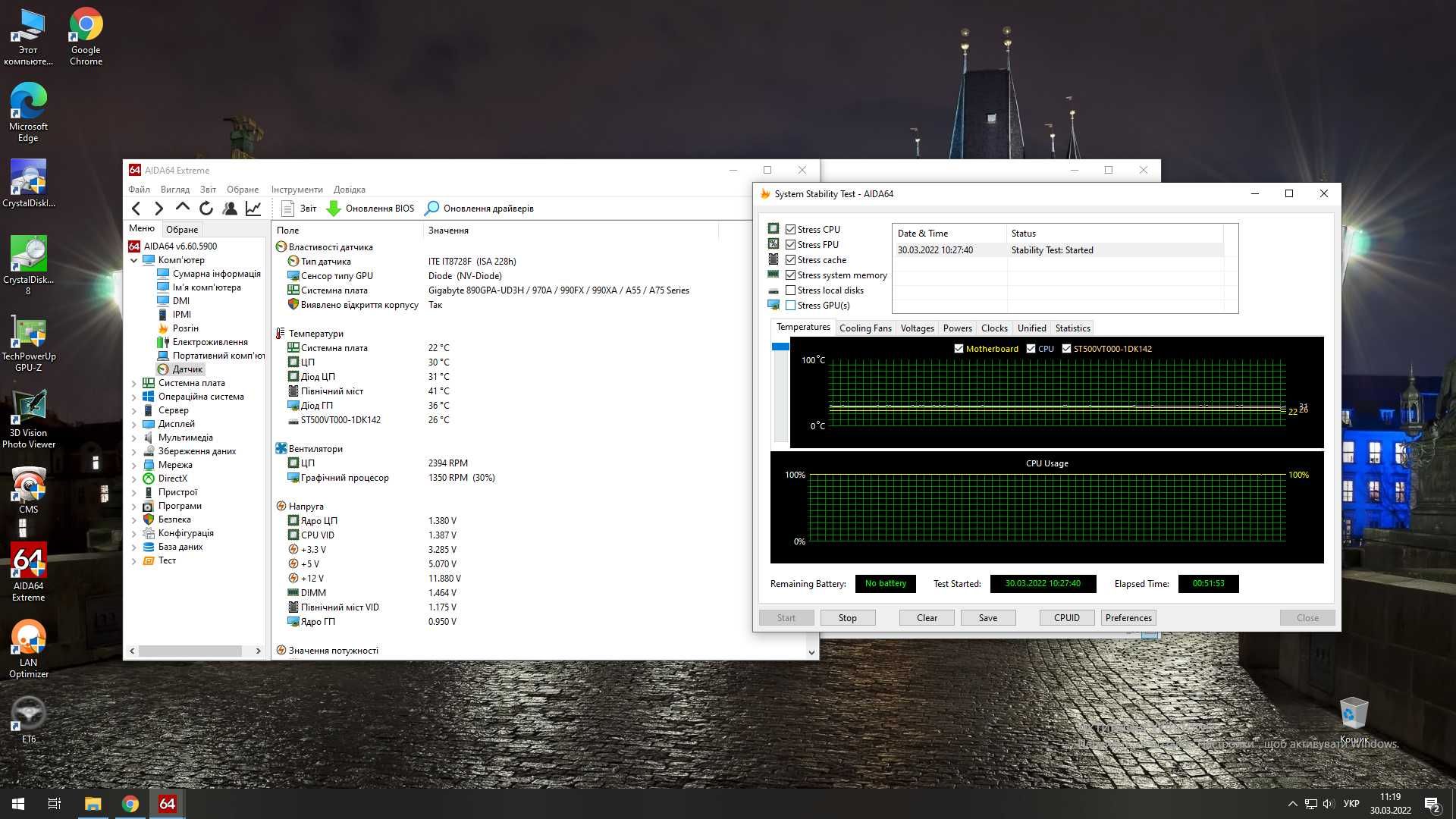Expand Мережа tree node

point(134,465)
